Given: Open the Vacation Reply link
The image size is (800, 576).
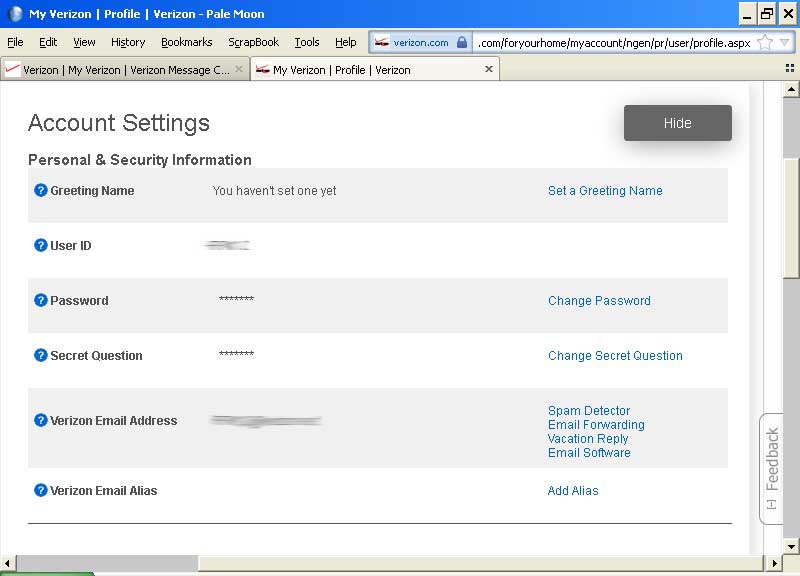Looking at the screenshot, I should (x=588, y=439).
